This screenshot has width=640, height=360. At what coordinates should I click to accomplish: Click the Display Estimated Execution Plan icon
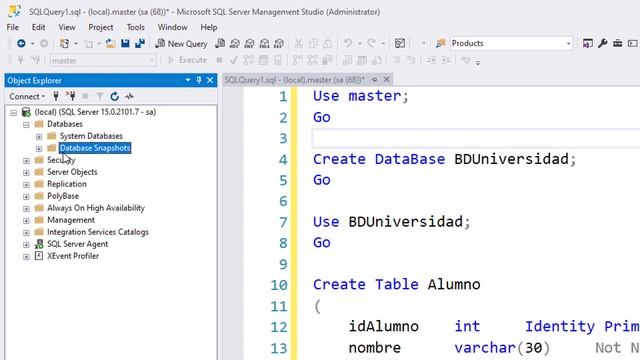point(248,60)
